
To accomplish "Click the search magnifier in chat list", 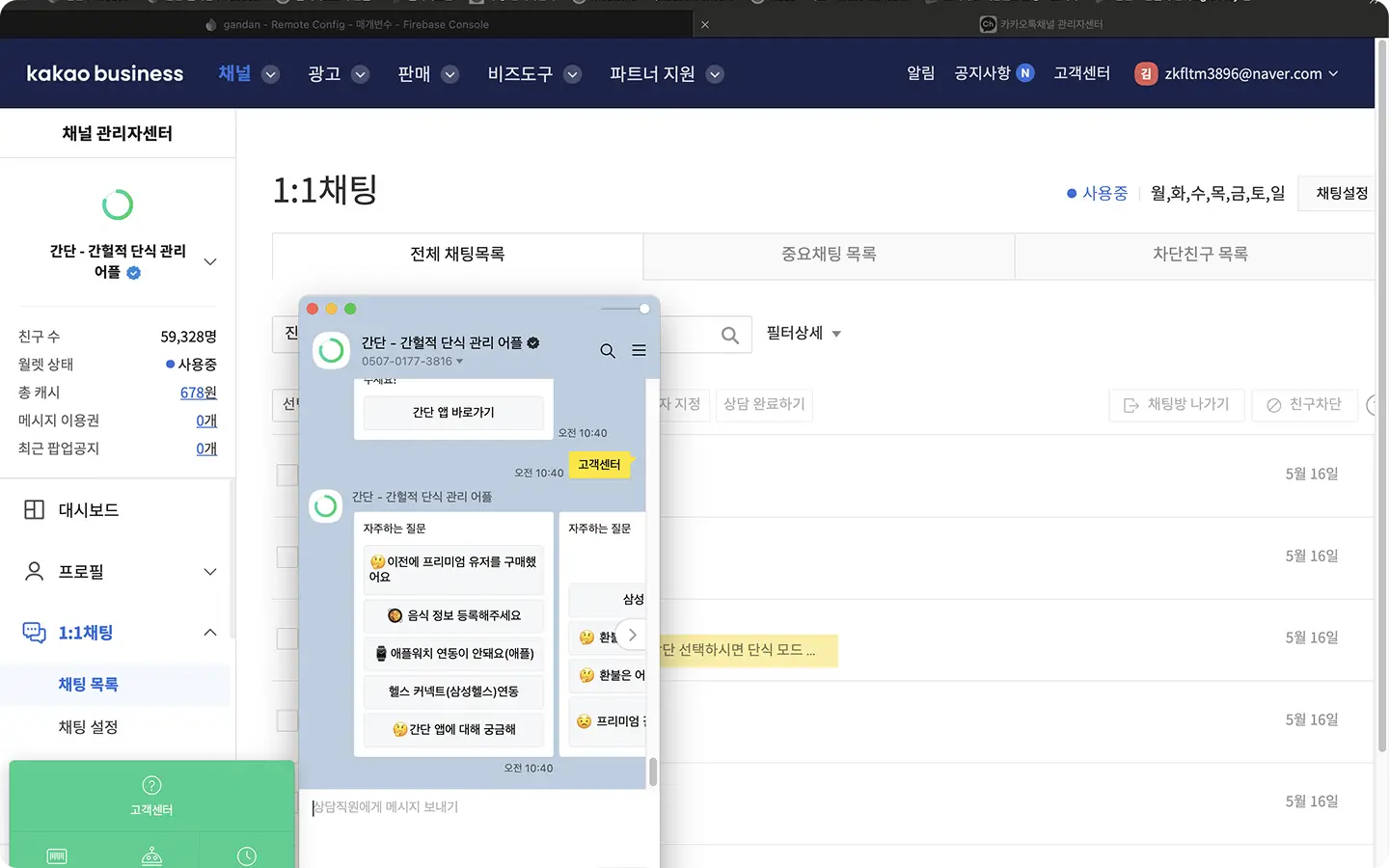I will [730, 335].
